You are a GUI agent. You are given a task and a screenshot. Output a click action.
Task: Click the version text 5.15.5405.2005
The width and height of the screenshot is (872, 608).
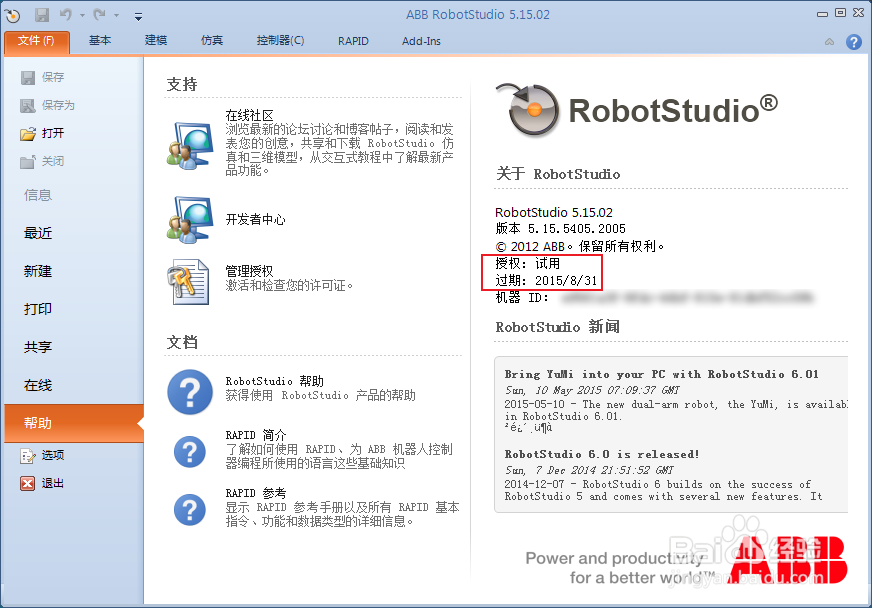(577, 229)
